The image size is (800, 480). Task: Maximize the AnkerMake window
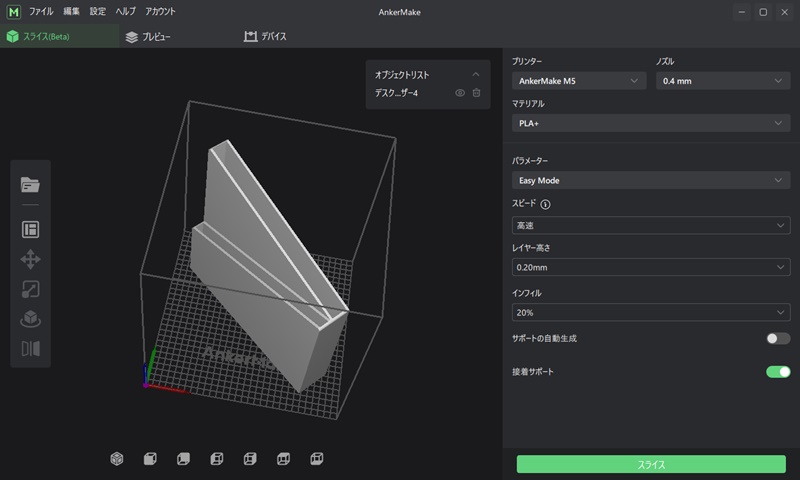[x=763, y=12]
